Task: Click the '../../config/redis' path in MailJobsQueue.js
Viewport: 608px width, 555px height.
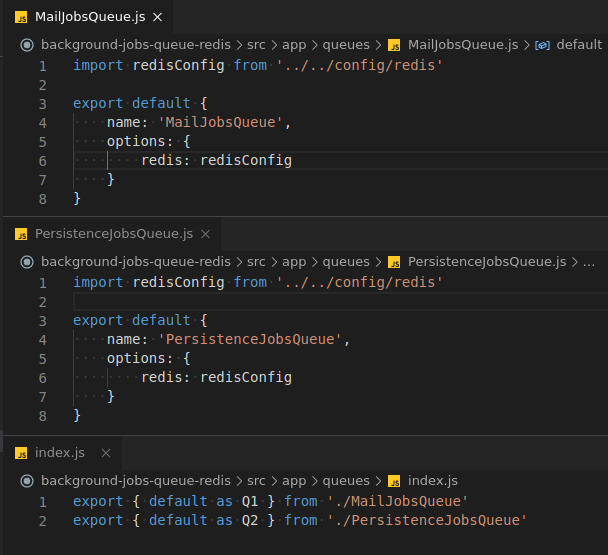Action: (359, 65)
